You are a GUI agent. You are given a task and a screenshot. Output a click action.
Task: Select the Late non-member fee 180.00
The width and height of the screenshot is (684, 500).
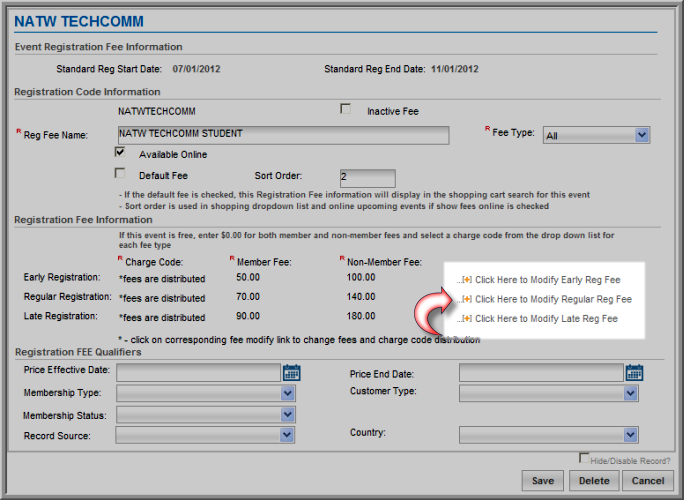[x=361, y=316]
